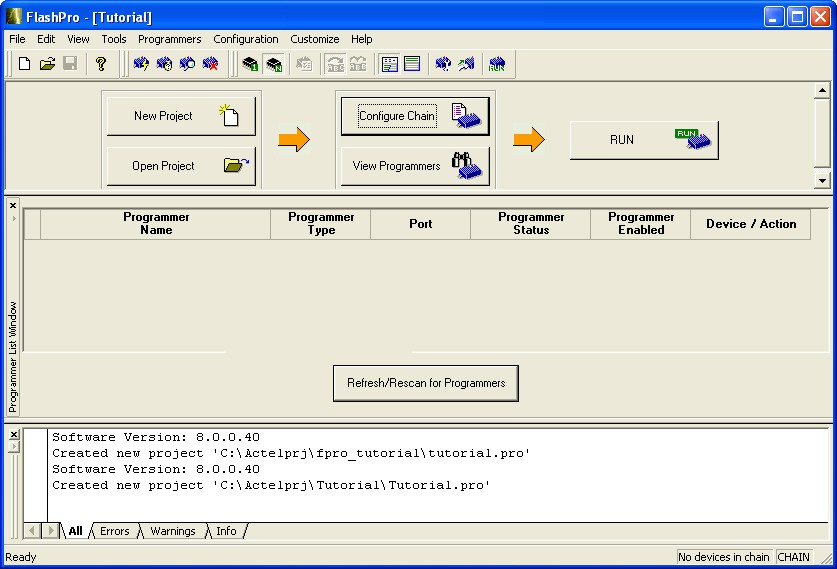Click the Programmer Status column header
The width and height of the screenshot is (837, 569).
(x=531, y=224)
